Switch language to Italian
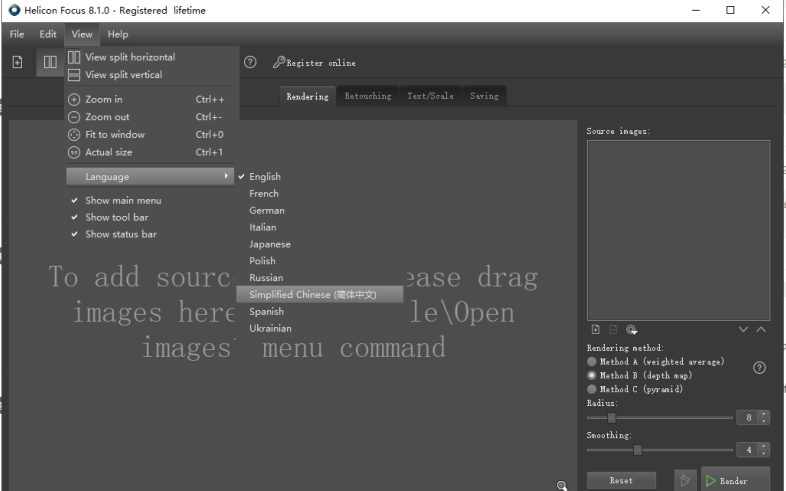This screenshot has width=786, height=491. (319, 227)
